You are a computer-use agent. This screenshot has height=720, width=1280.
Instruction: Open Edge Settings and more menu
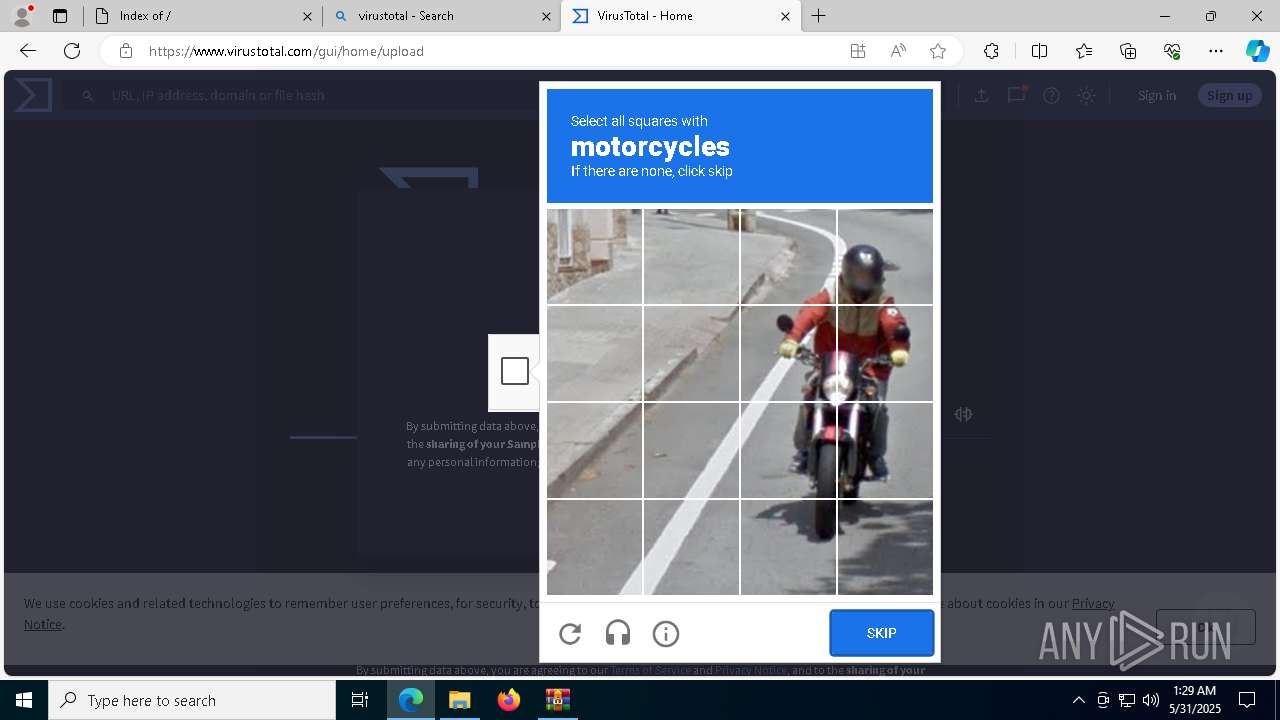[x=1216, y=51]
